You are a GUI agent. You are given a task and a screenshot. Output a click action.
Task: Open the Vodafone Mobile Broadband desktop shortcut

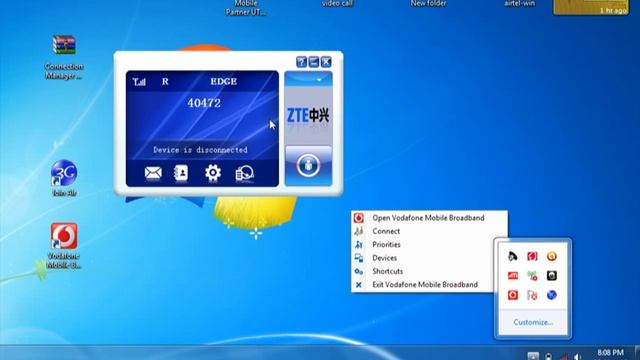[64, 246]
